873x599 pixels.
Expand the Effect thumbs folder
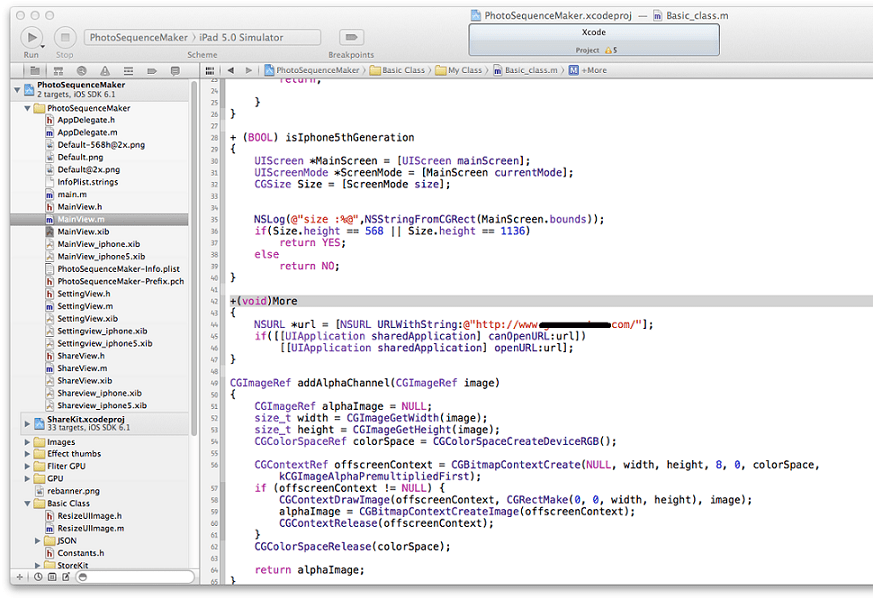click(x=27, y=454)
